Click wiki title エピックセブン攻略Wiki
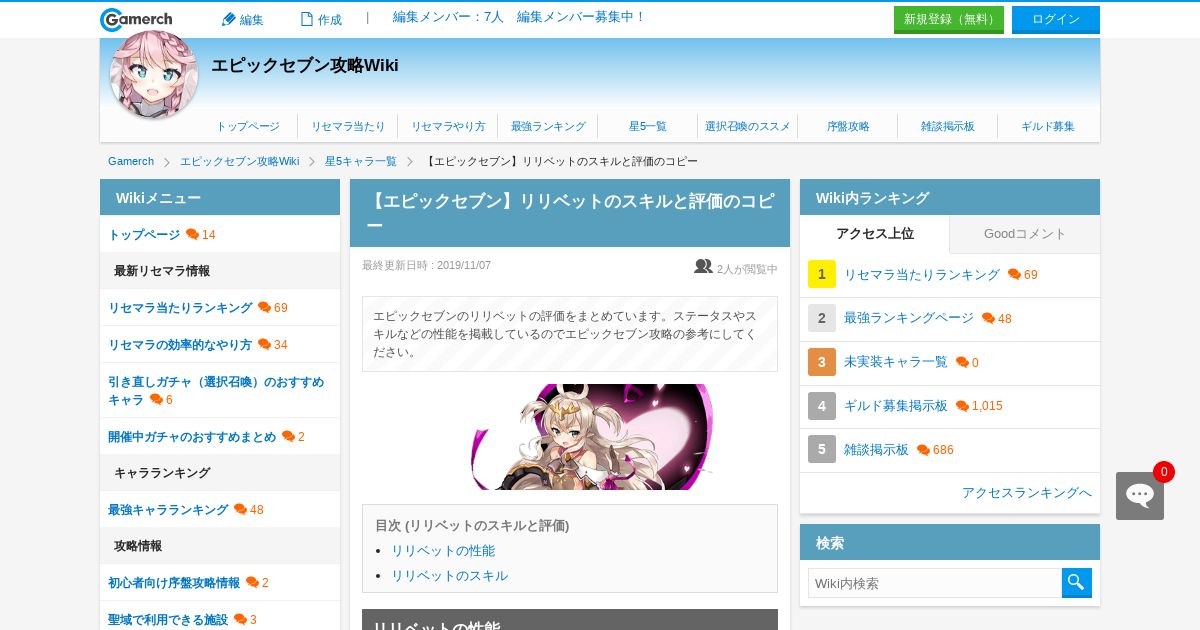The height and width of the screenshot is (630, 1200). point(305,65)
